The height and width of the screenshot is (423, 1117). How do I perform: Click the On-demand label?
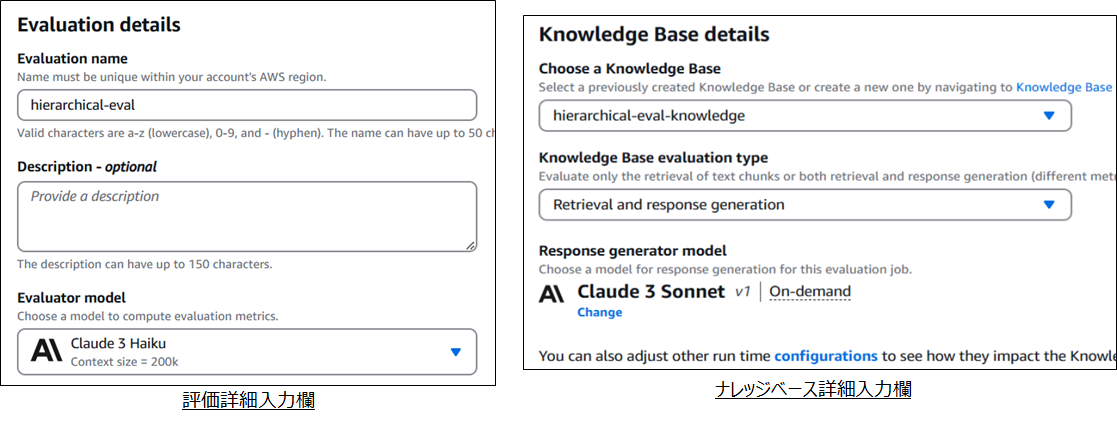[810, 292]
